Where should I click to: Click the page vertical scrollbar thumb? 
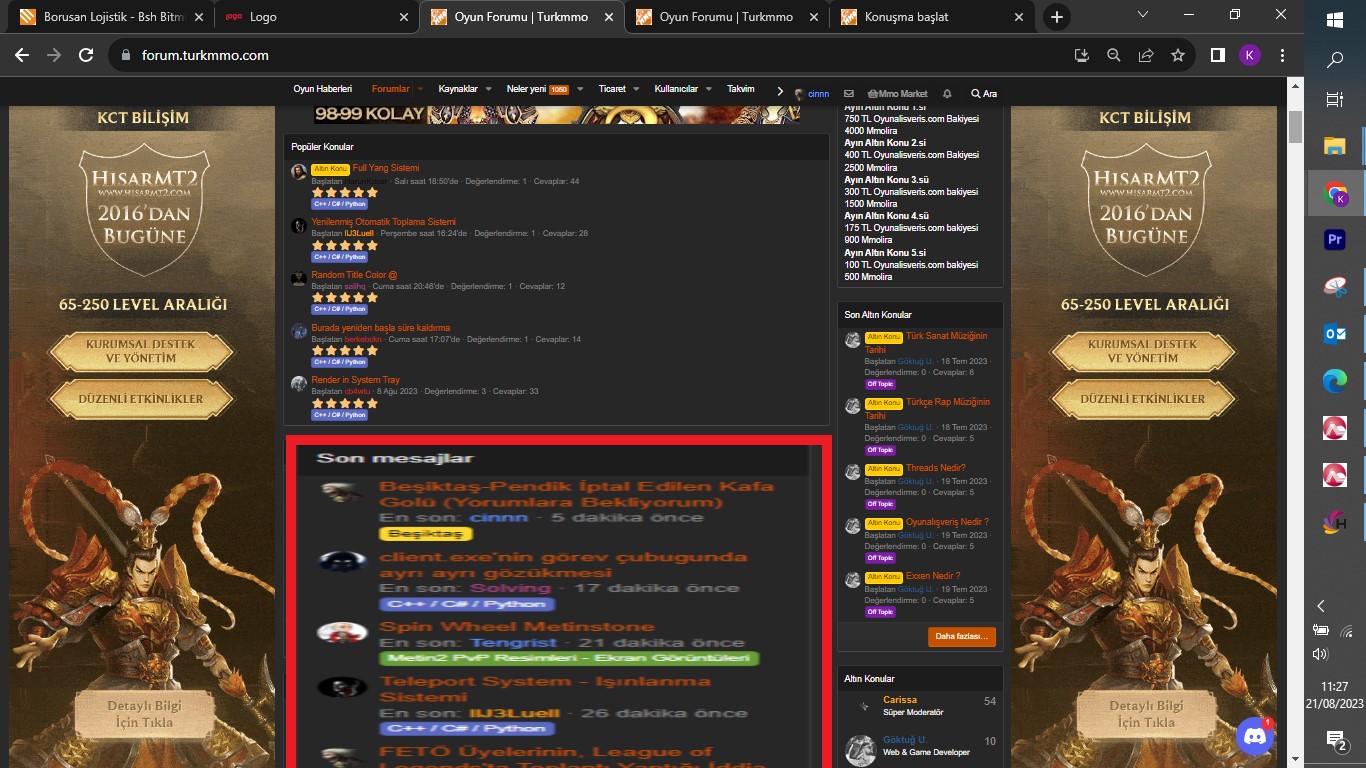[x=1295, y=127]
